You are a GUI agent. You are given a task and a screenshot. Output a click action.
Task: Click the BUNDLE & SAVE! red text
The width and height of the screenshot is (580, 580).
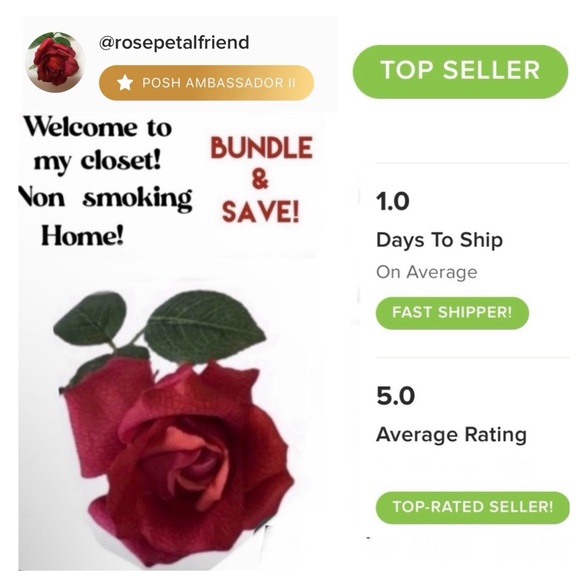click(x=261, y=180)
